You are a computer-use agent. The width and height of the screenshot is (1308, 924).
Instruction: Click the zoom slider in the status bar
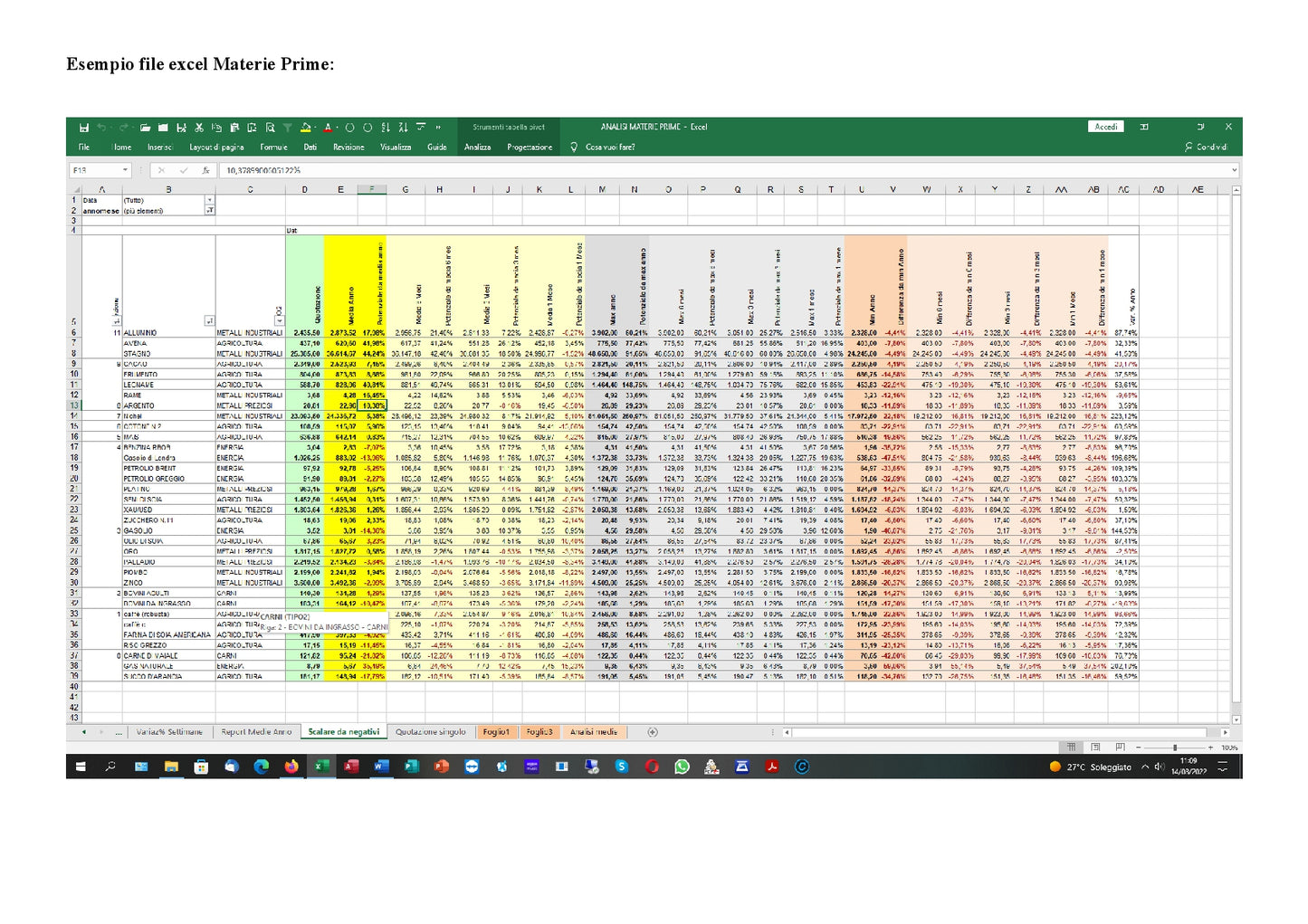[1175, 748]
